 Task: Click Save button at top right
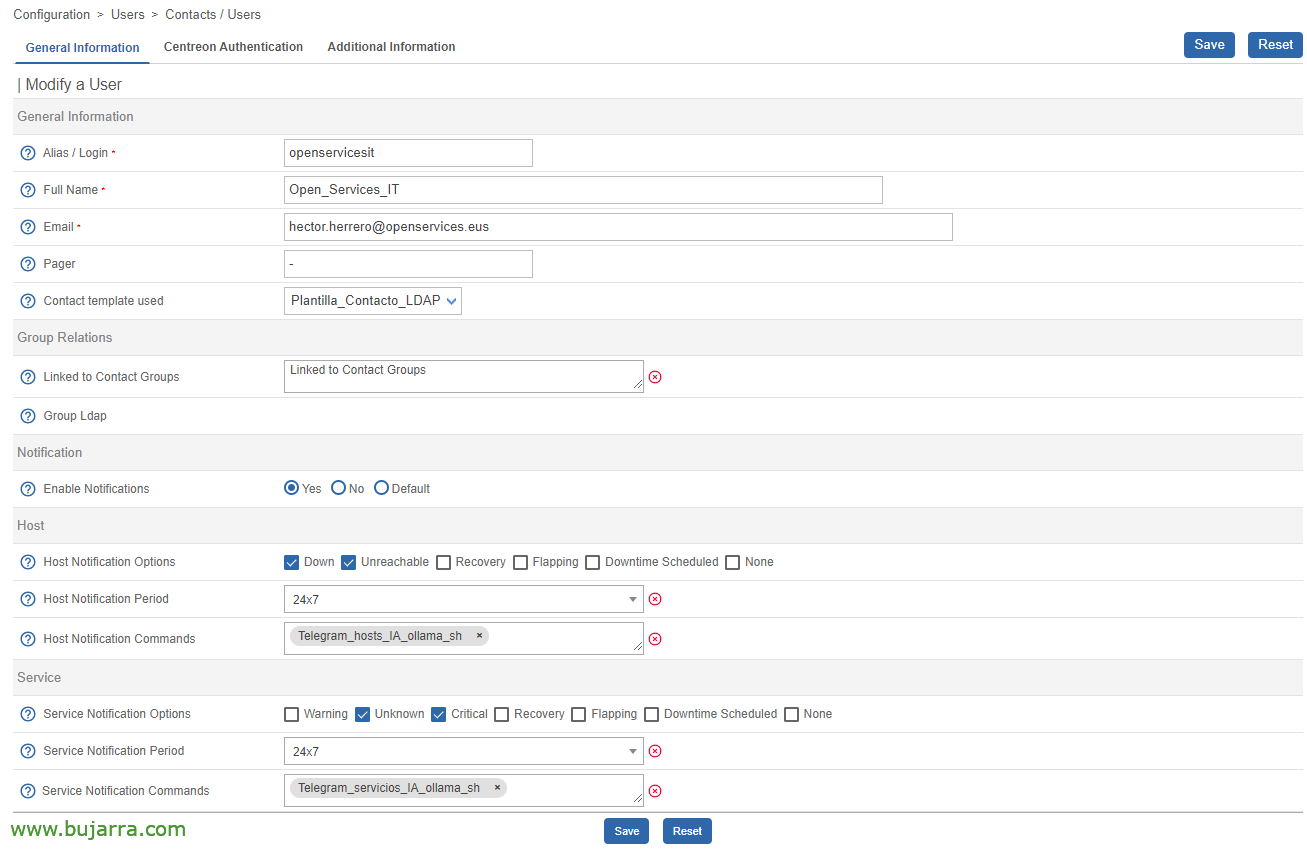(x=1209, y=45)
